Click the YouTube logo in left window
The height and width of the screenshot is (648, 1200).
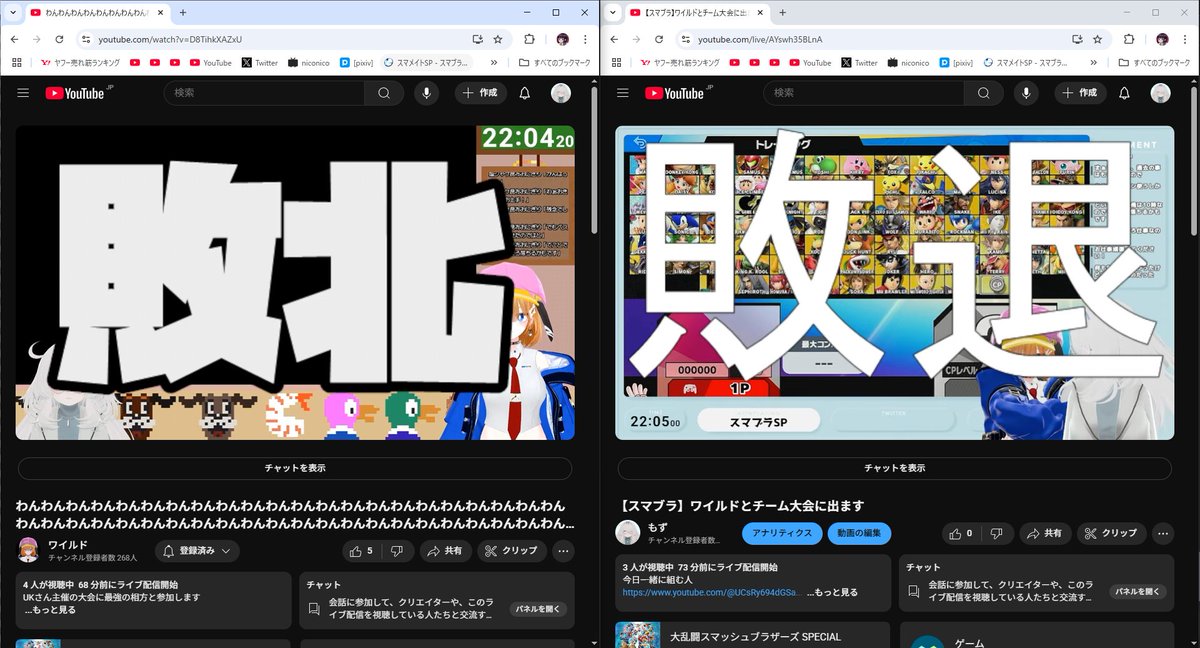(72, 93)
